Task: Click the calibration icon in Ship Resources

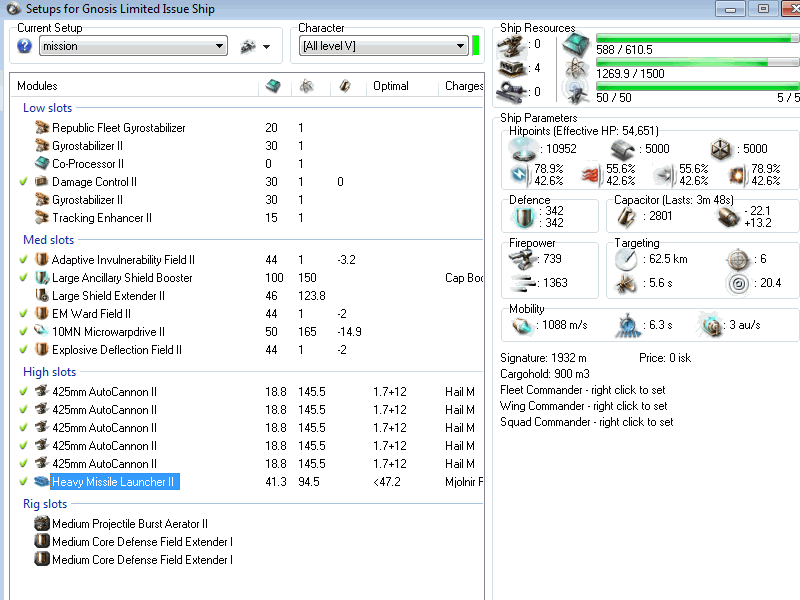Action: pyautogui.click(x=511, y=92)
